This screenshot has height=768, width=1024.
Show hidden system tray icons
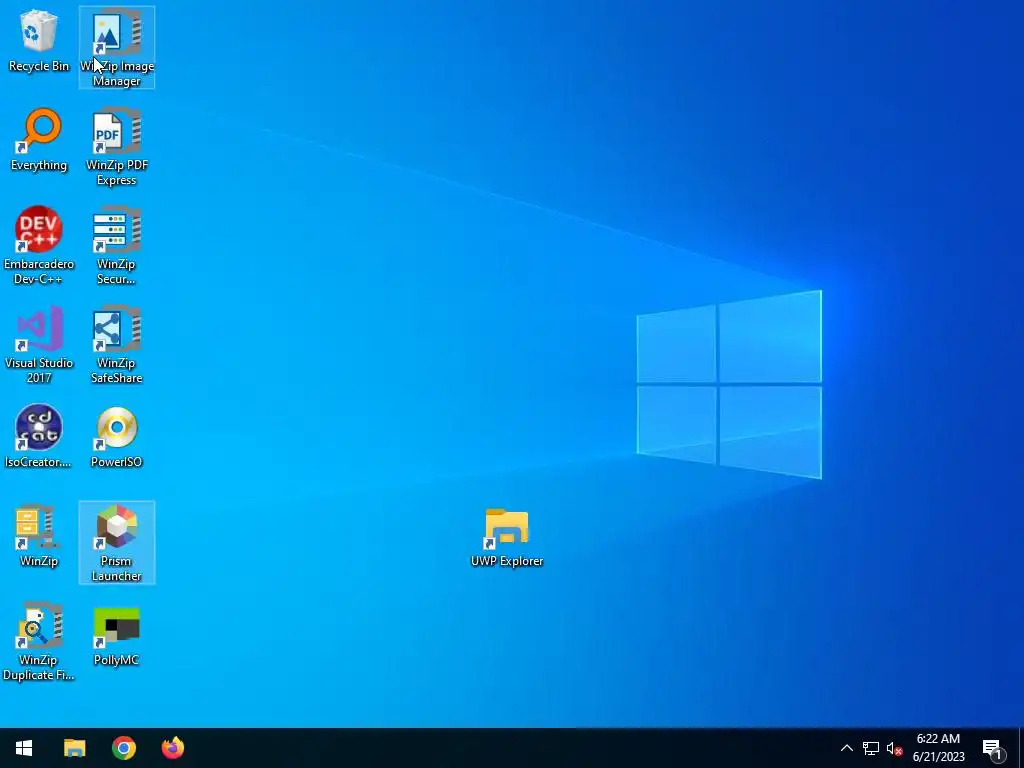(x=846, y=748)
